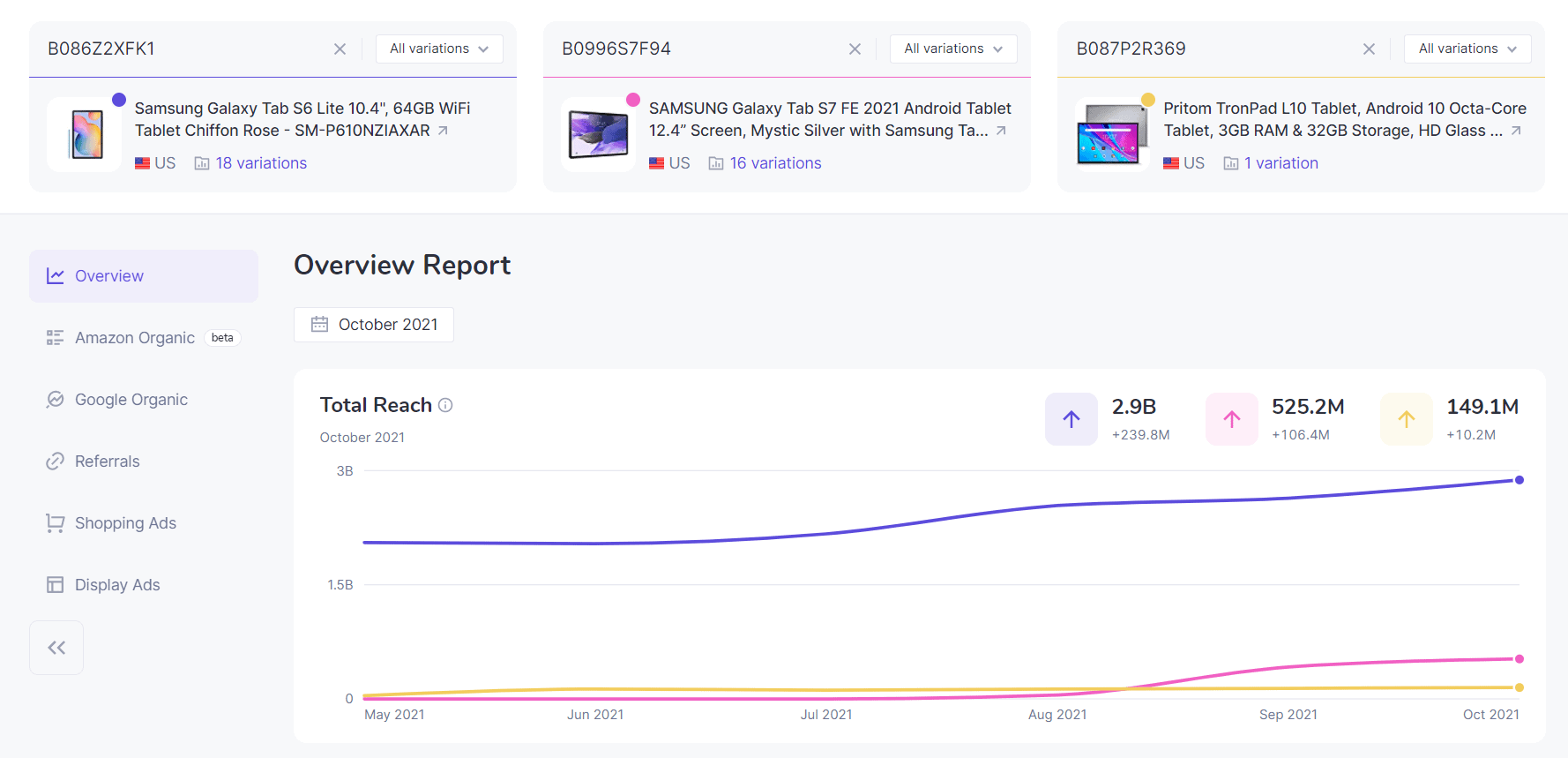1568x758 pixels.
Task: Click the pink color dot on Tab S7 FE
Action: (633, 100)
